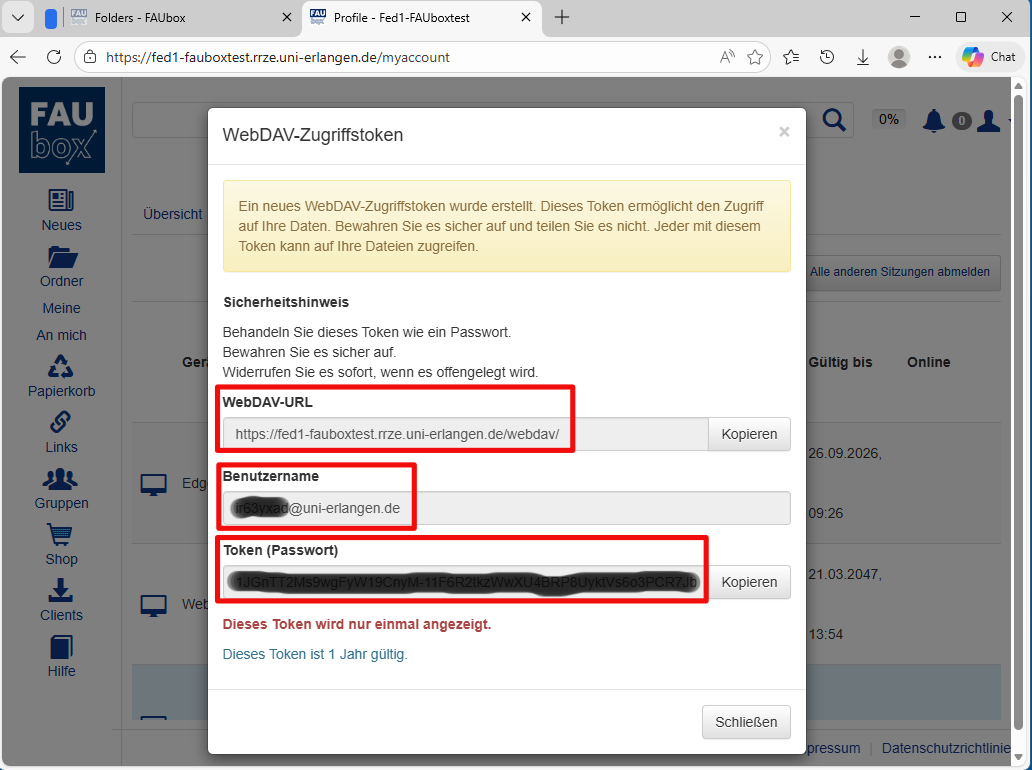Open the Papierkorb recycle icon
This screenshot has height=770, width=1032.
click(x=61, y=367)
